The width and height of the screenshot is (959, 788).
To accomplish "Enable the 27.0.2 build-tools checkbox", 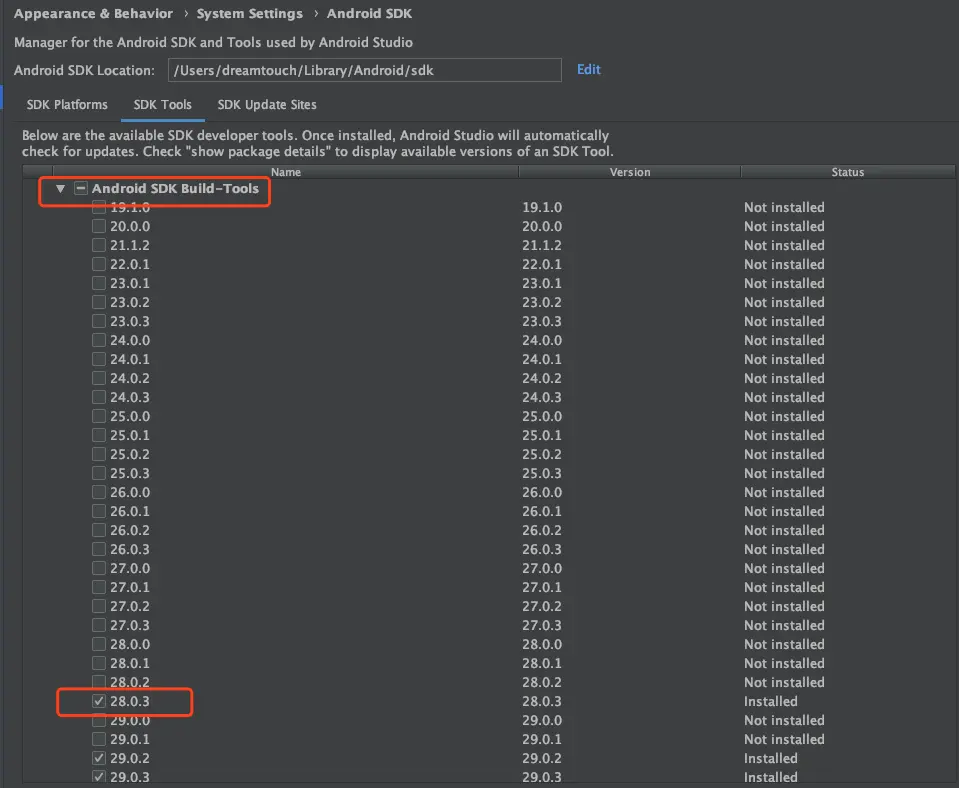I will click(98, 606).
